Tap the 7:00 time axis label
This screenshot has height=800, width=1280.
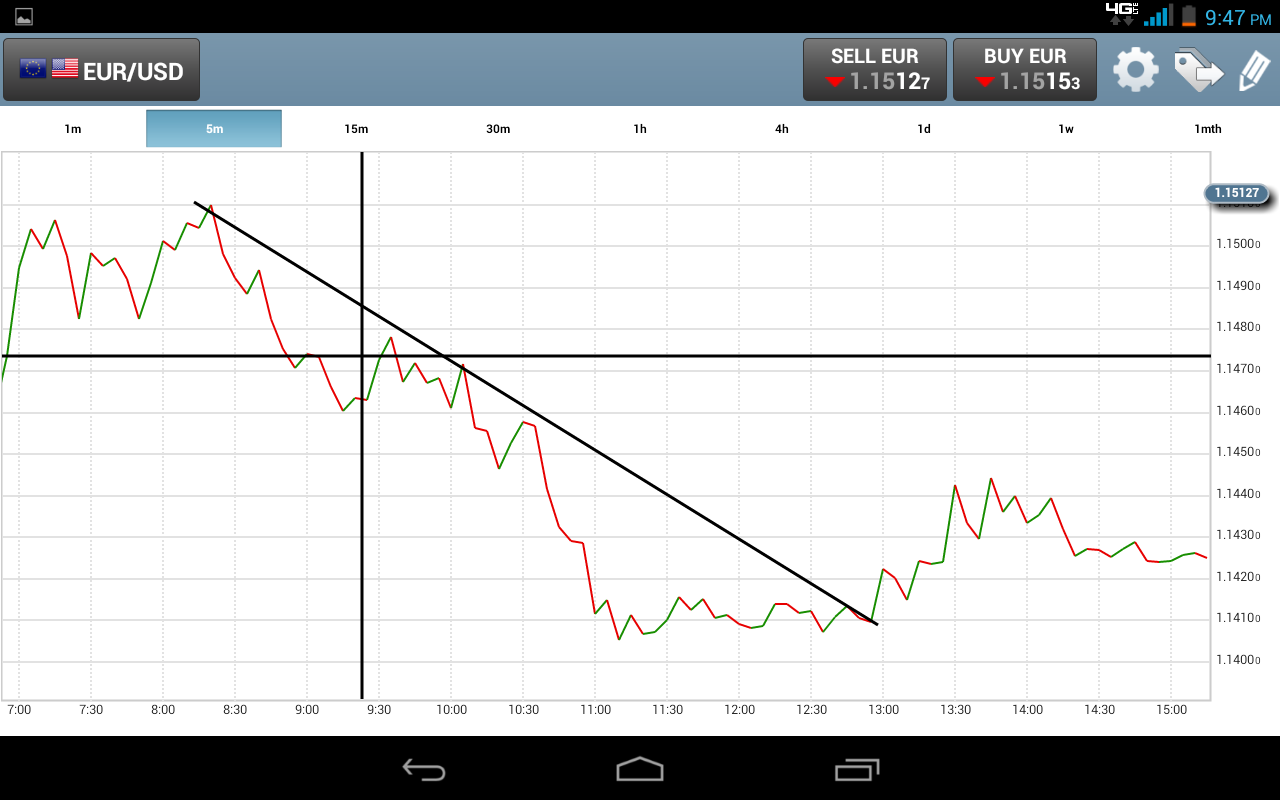point(19,710)
